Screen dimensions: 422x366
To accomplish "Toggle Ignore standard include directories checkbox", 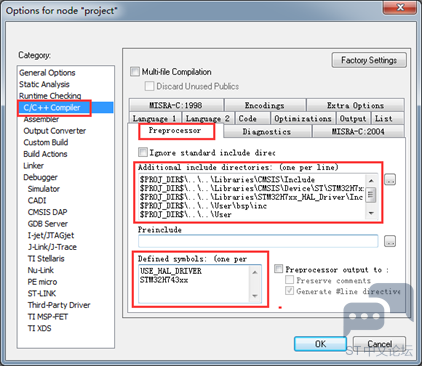I will pyautogui.click(x=143, y=152).
